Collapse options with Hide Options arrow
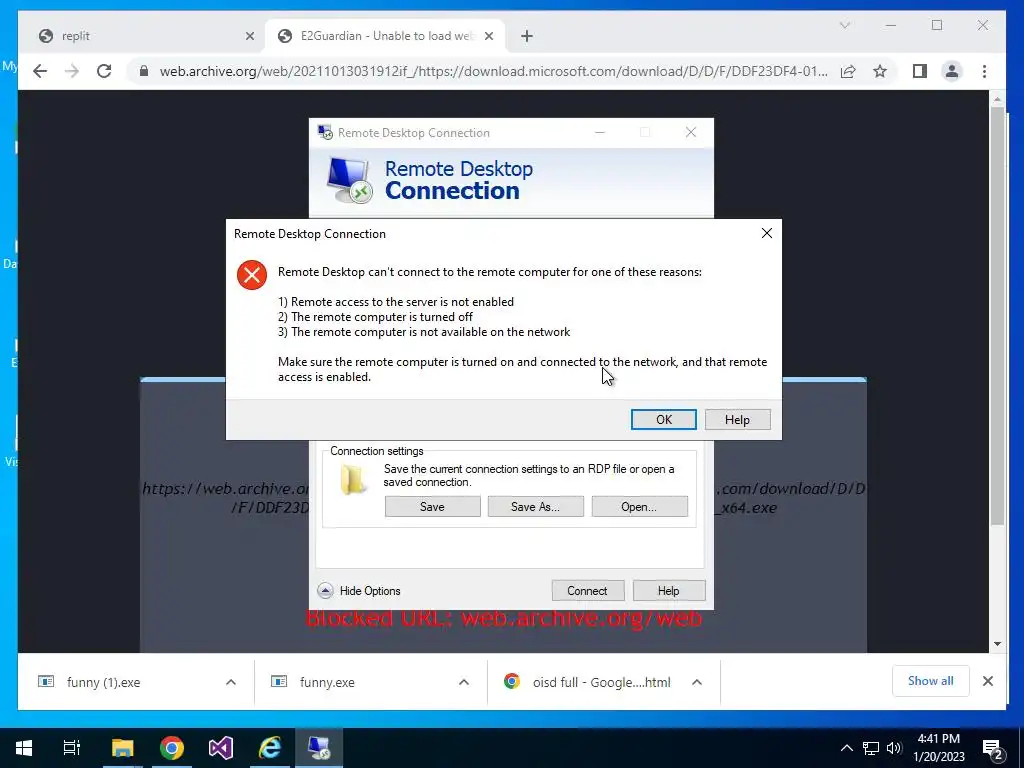Viewport: 1024px width, 768px height. coord(325,590)
